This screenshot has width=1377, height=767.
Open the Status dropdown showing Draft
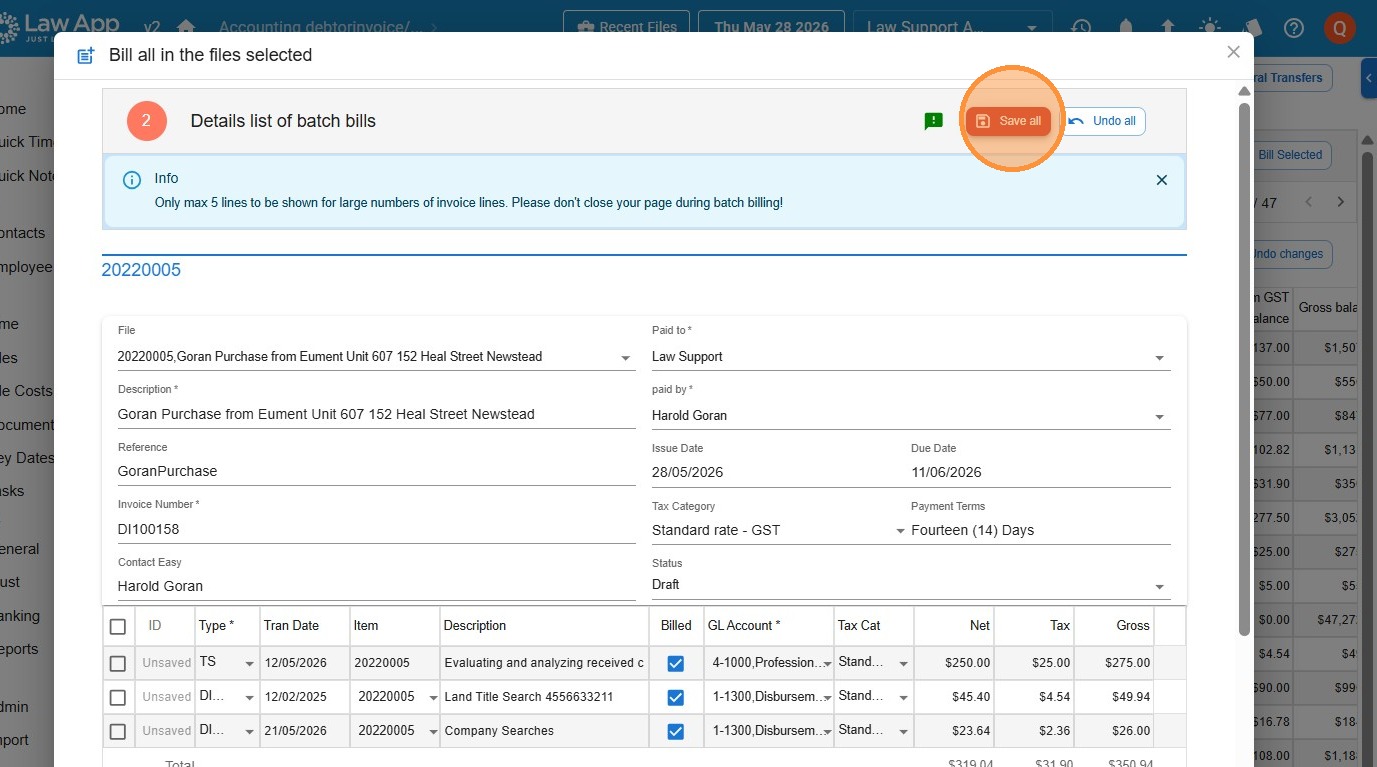pos(911,585)
